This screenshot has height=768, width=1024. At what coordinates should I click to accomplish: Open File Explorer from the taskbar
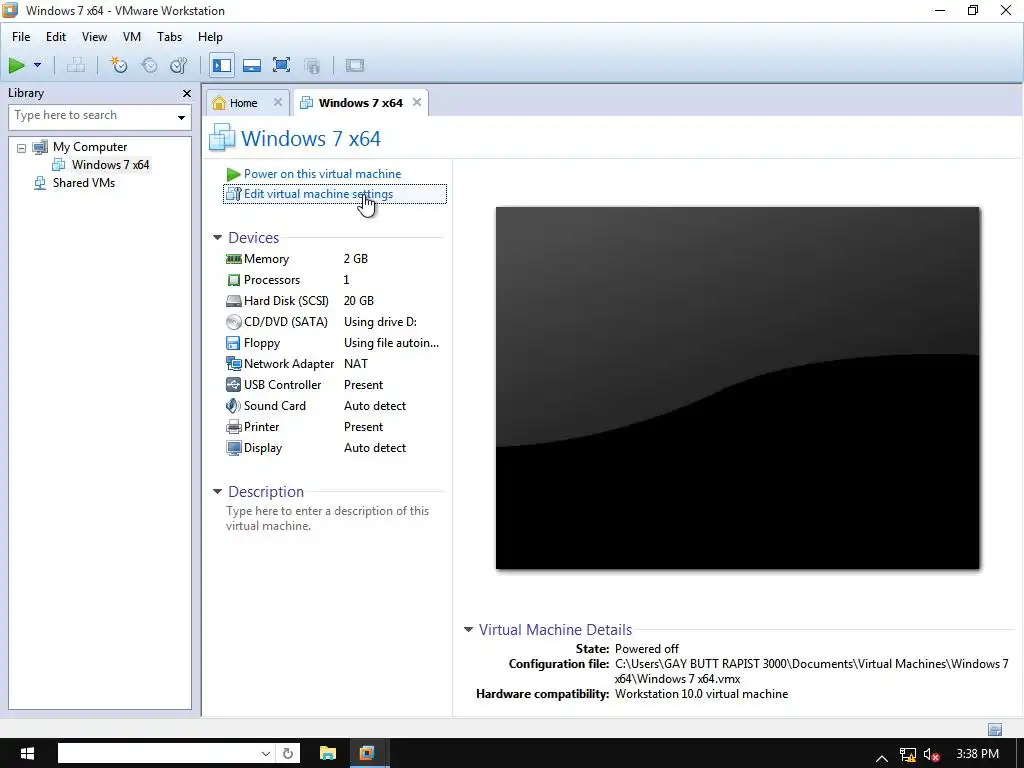(328, 754)
